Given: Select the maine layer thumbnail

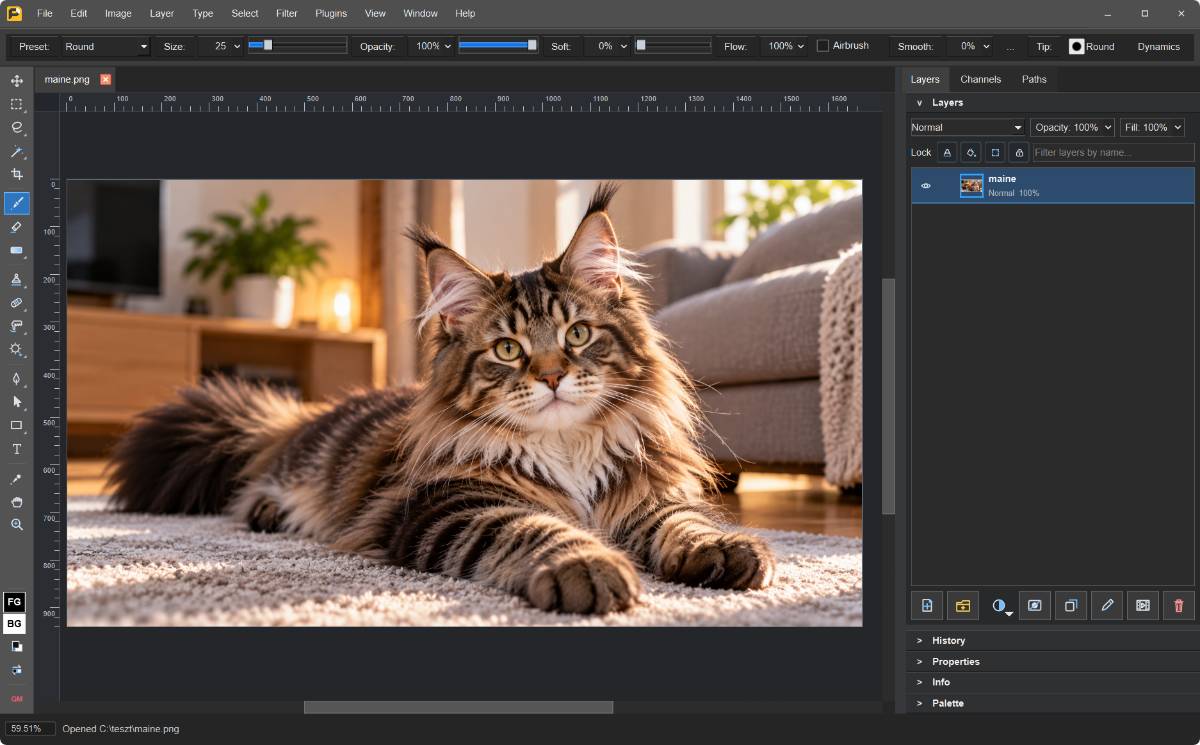Looking at the screenshot, I should pos(971,185).
